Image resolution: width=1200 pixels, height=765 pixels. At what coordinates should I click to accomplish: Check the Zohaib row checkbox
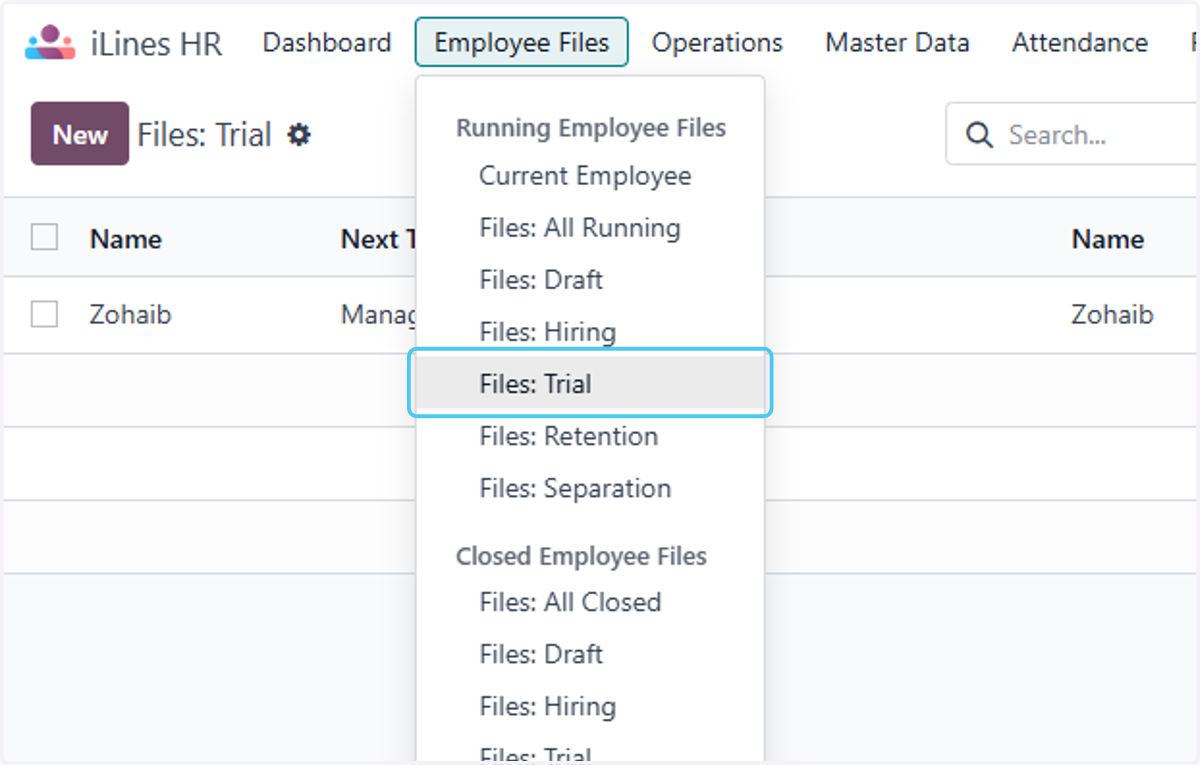click(44, 314)
